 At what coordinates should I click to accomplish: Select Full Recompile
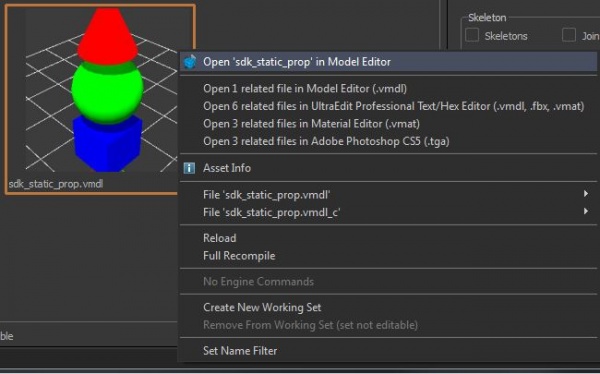click(388, 256)
